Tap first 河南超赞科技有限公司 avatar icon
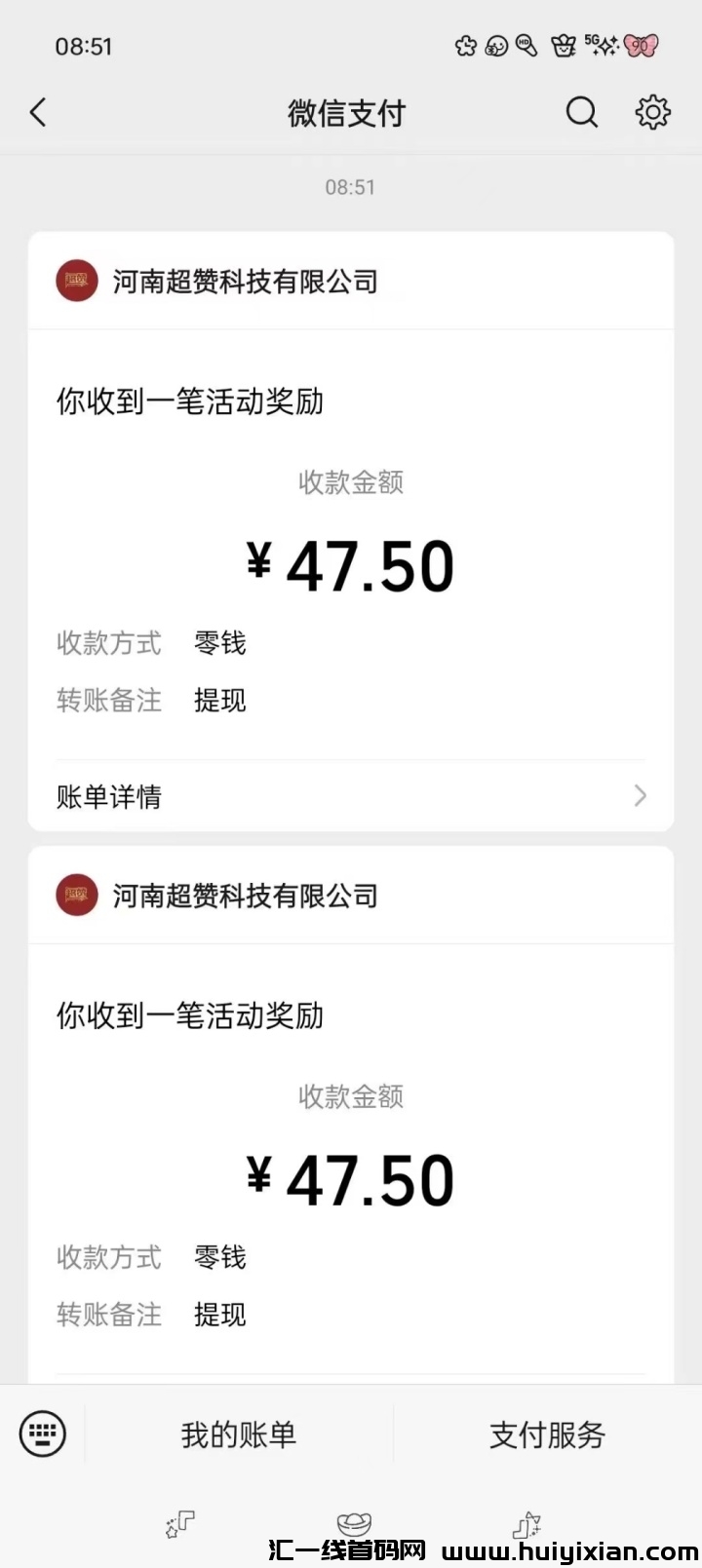 pyautogui.click(x=76, y=282)
